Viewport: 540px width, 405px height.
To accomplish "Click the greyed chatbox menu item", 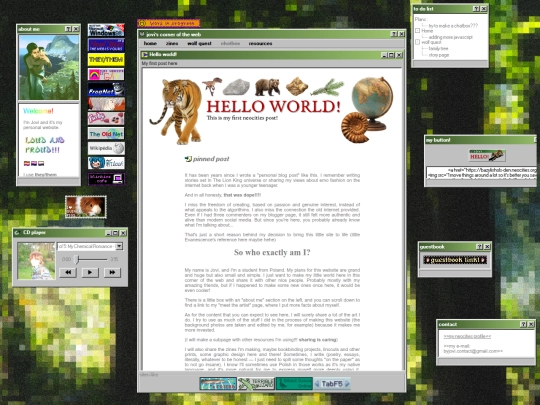I will pos(230,43).
